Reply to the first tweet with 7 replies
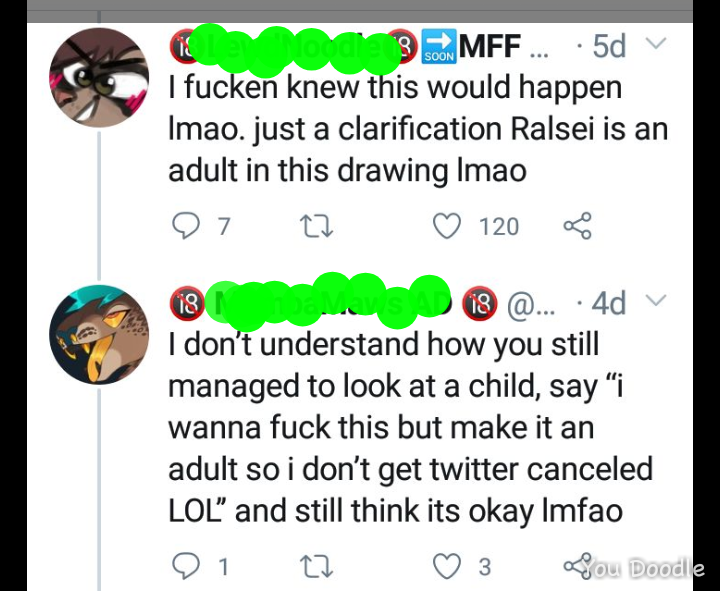 (184, 226)
